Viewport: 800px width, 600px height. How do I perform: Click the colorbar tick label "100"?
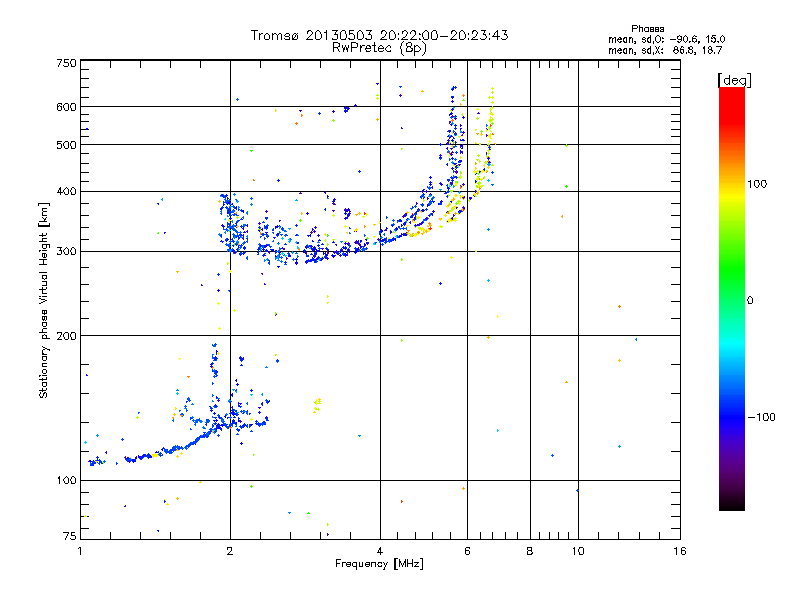757,184
